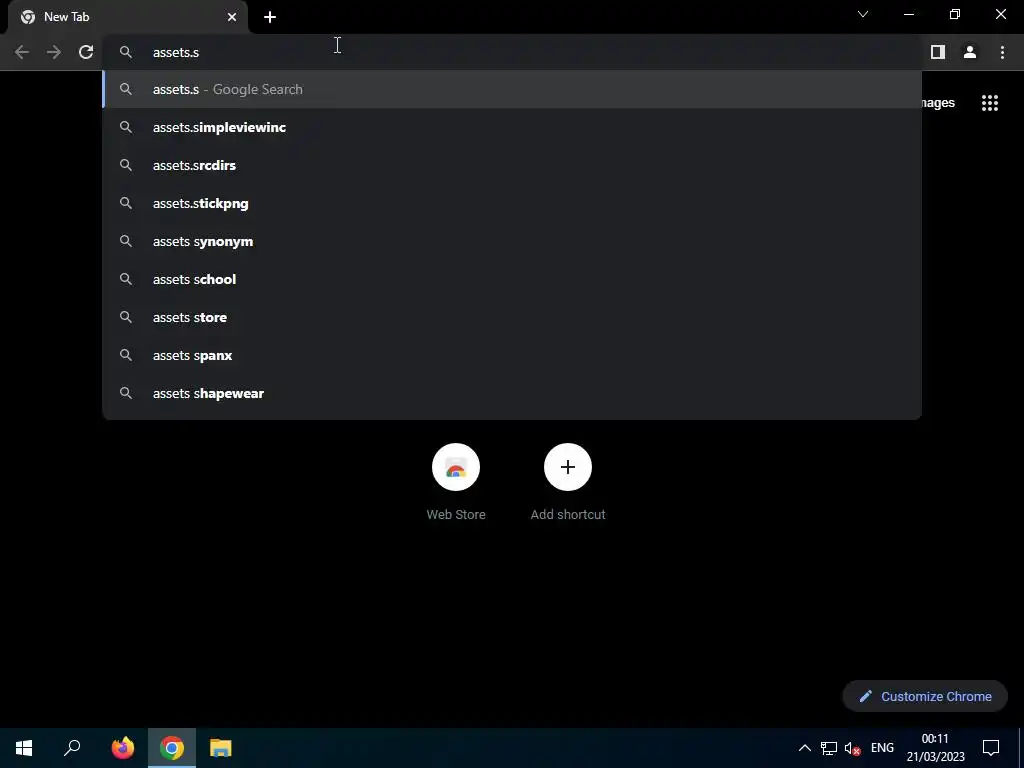Choose the assets.s Google Search suggestion

[x=512, y=89]
